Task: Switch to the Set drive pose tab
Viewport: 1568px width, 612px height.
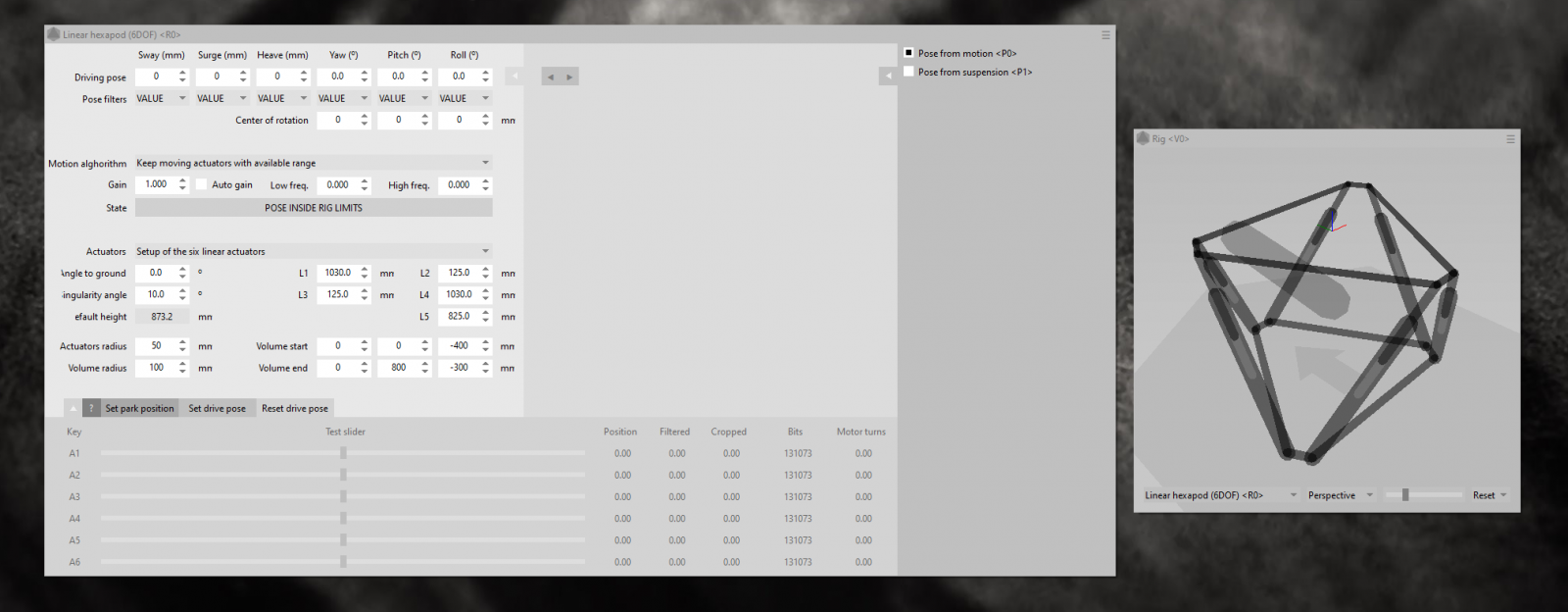Action: [217, 408]
